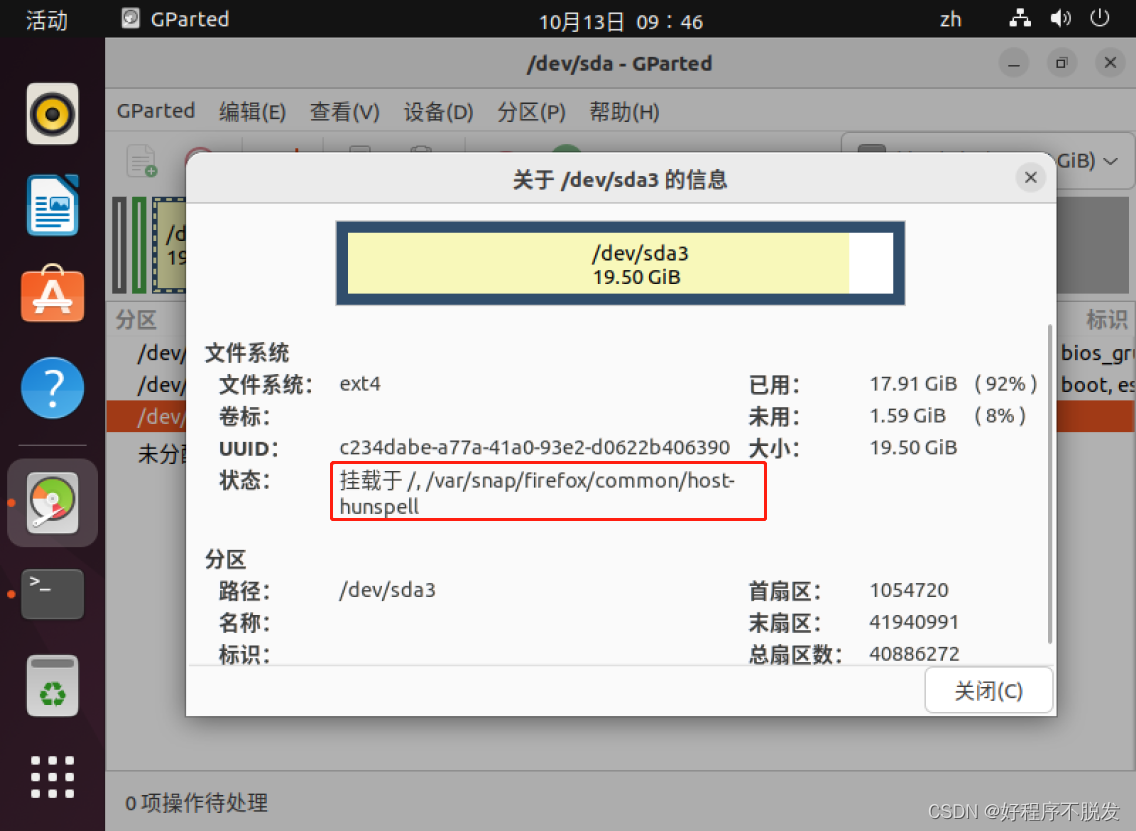This screenshot has height=831, width=1136.
Task: Open the GParted menu in the menu bar
Action: (x=155, y=112)
